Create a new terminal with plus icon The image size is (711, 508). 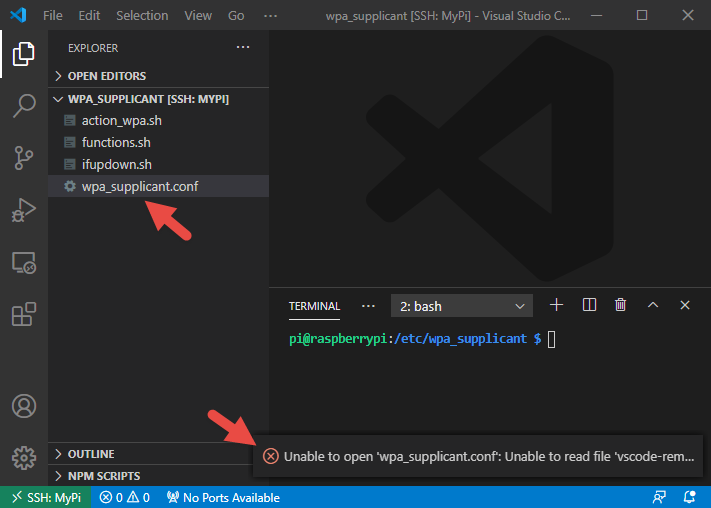point(556,305)
